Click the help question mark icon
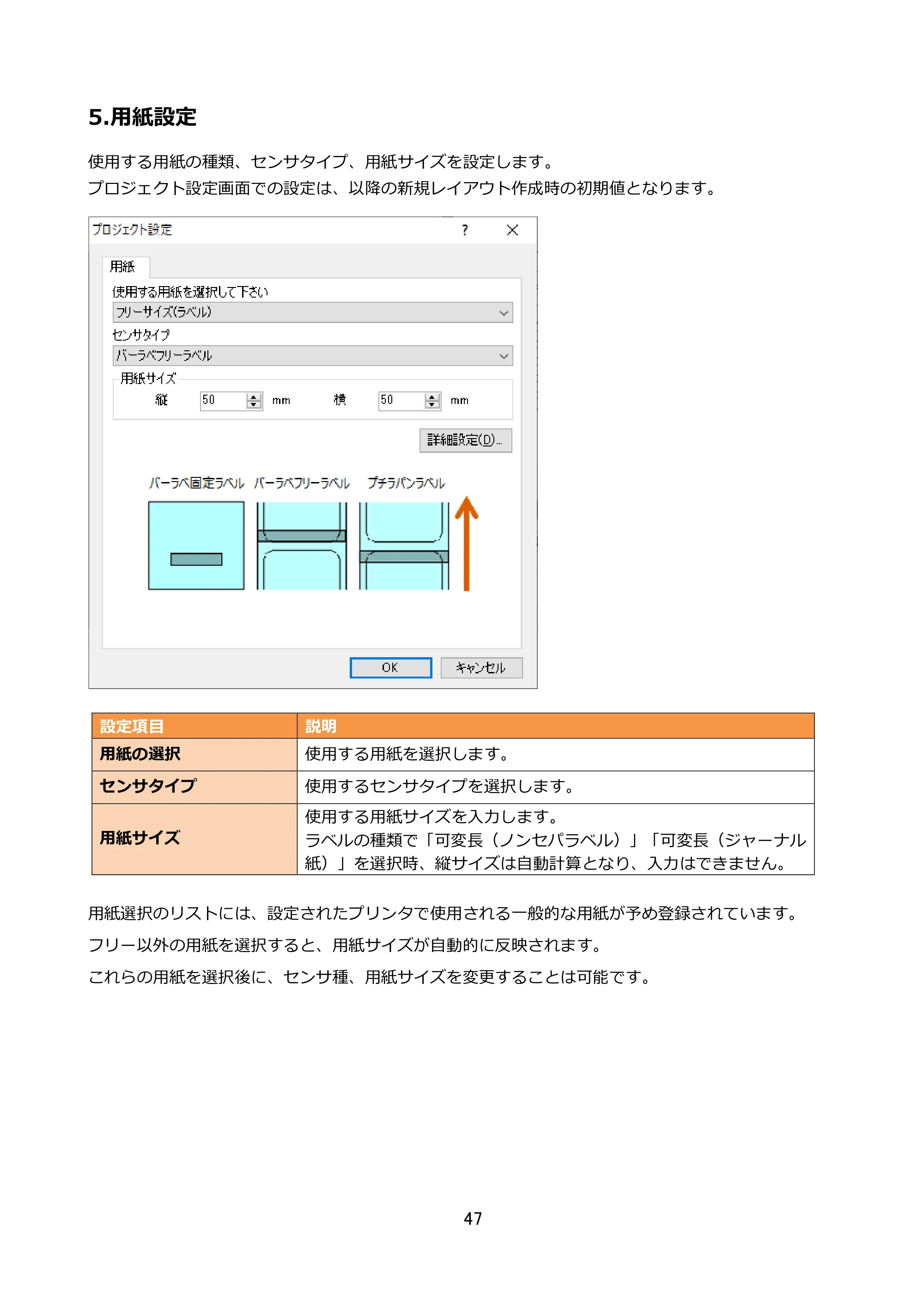 coord(465,230)
